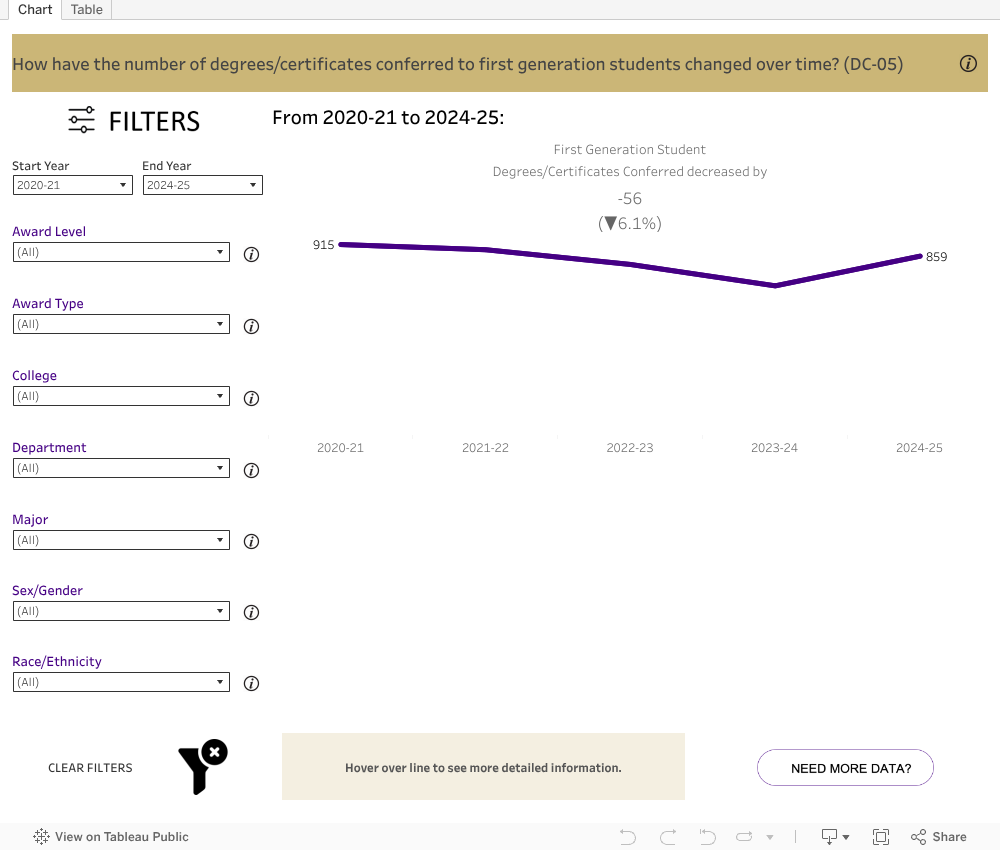Open the Start Year dropdown
Viewport: 1000px width, 850px height.
72,185
